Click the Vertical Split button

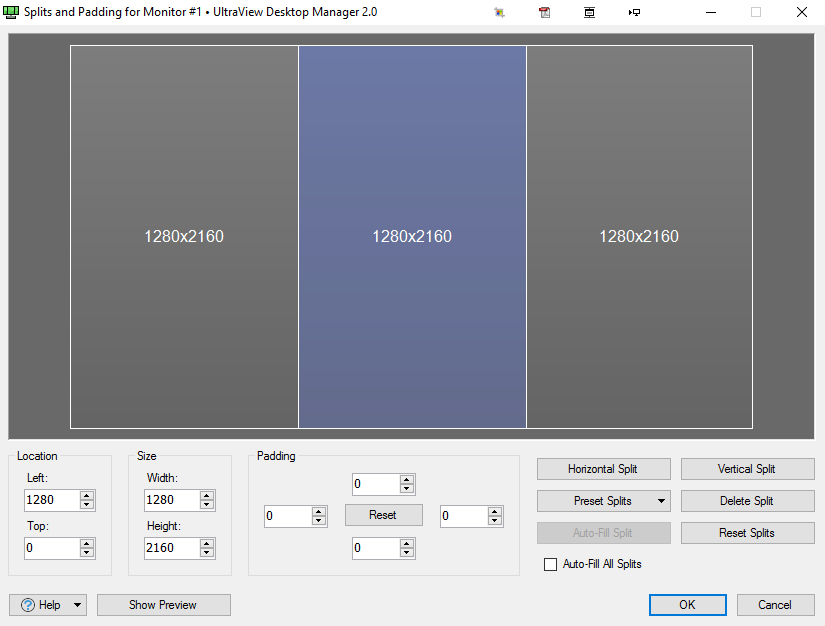(747, 469)
